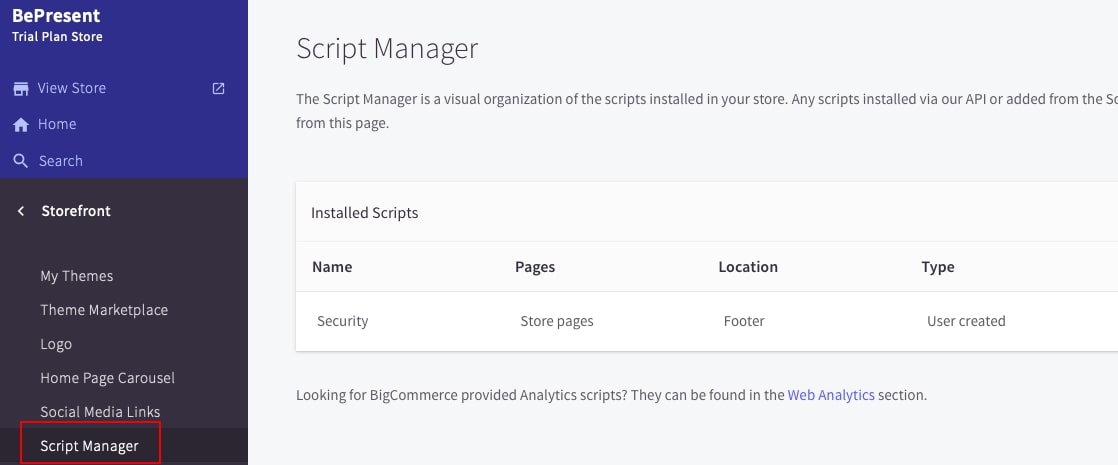Click the Name column header
The height and width of the screenshot is (465, 1118).
coord(332,267)
